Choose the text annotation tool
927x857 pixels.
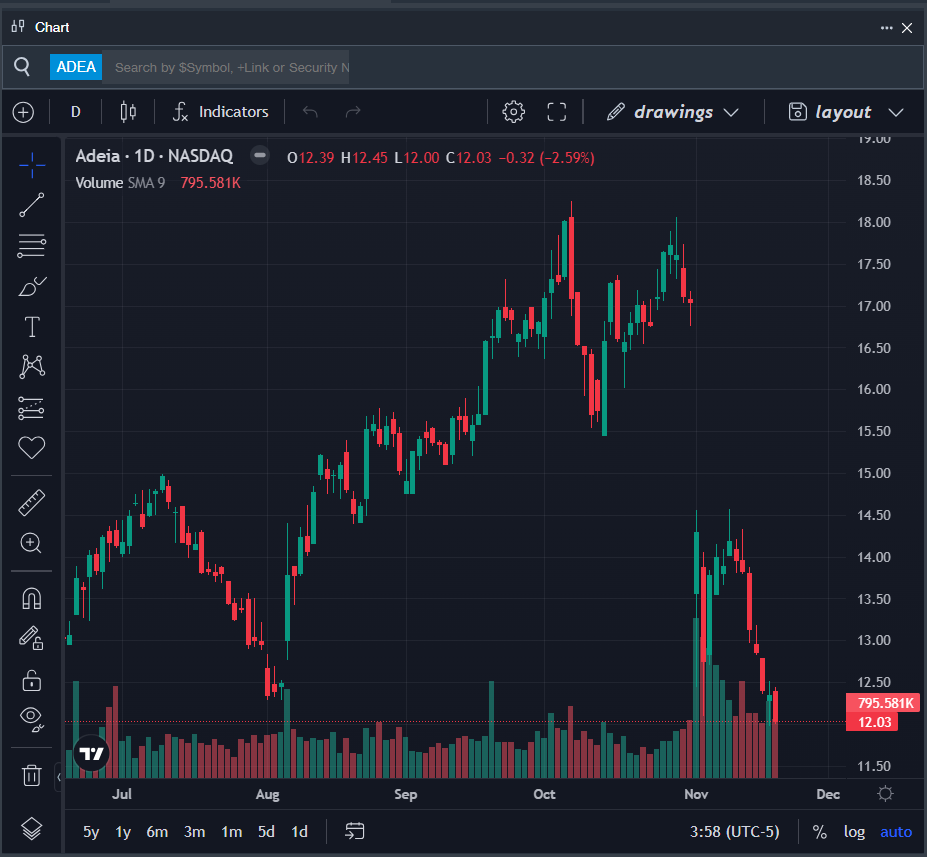(32, 327)
